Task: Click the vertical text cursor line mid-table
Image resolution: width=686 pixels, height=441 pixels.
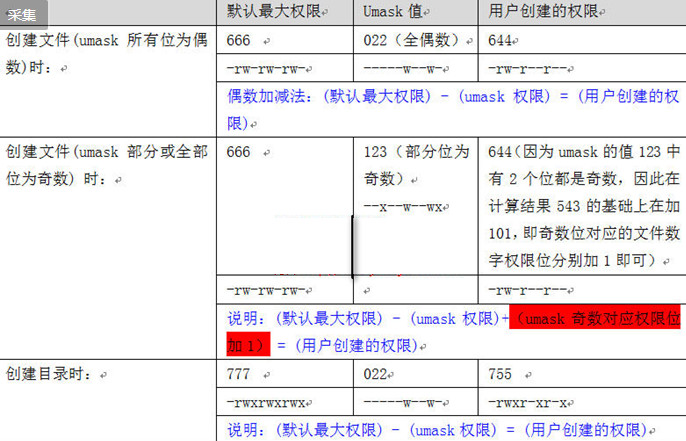Action: pos(351,245)
